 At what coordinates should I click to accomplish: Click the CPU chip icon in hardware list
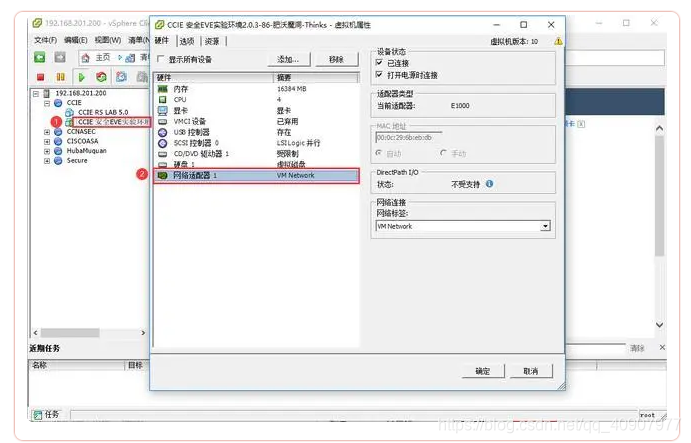pos(163,100)
